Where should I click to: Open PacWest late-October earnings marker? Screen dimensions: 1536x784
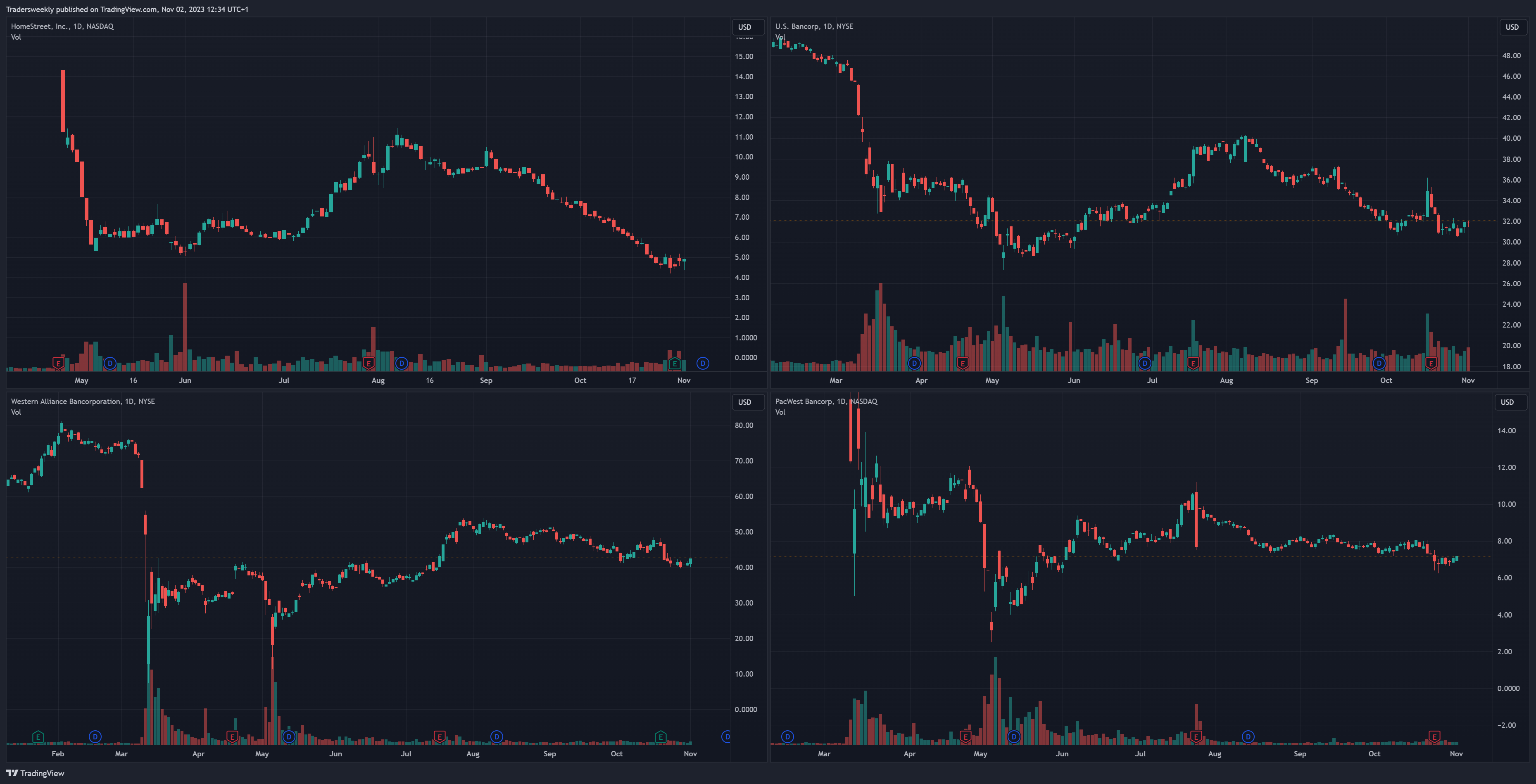click(x=1435, y=737)
